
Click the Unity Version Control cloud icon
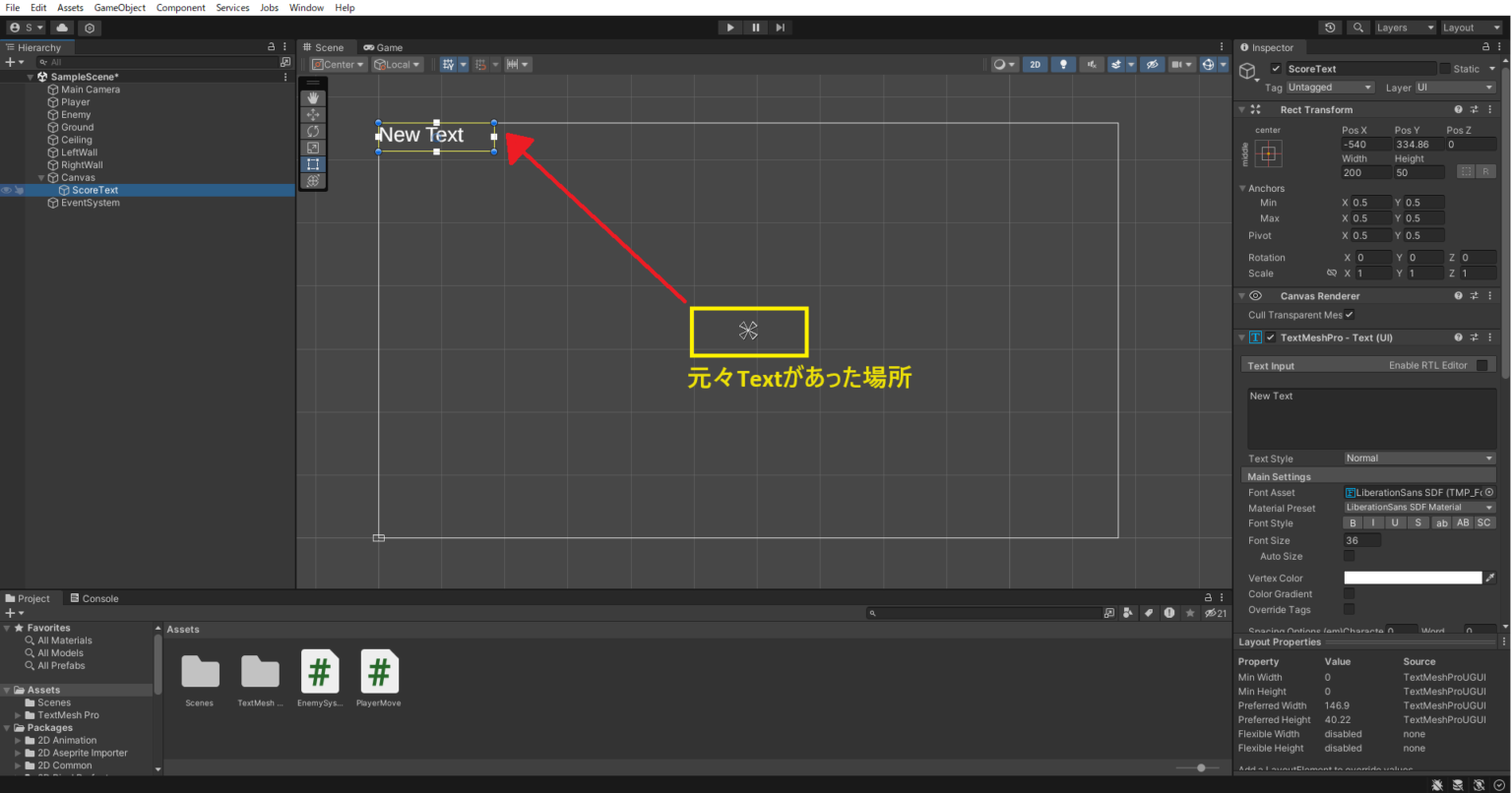pyautogui.click(x=61, y=28)
